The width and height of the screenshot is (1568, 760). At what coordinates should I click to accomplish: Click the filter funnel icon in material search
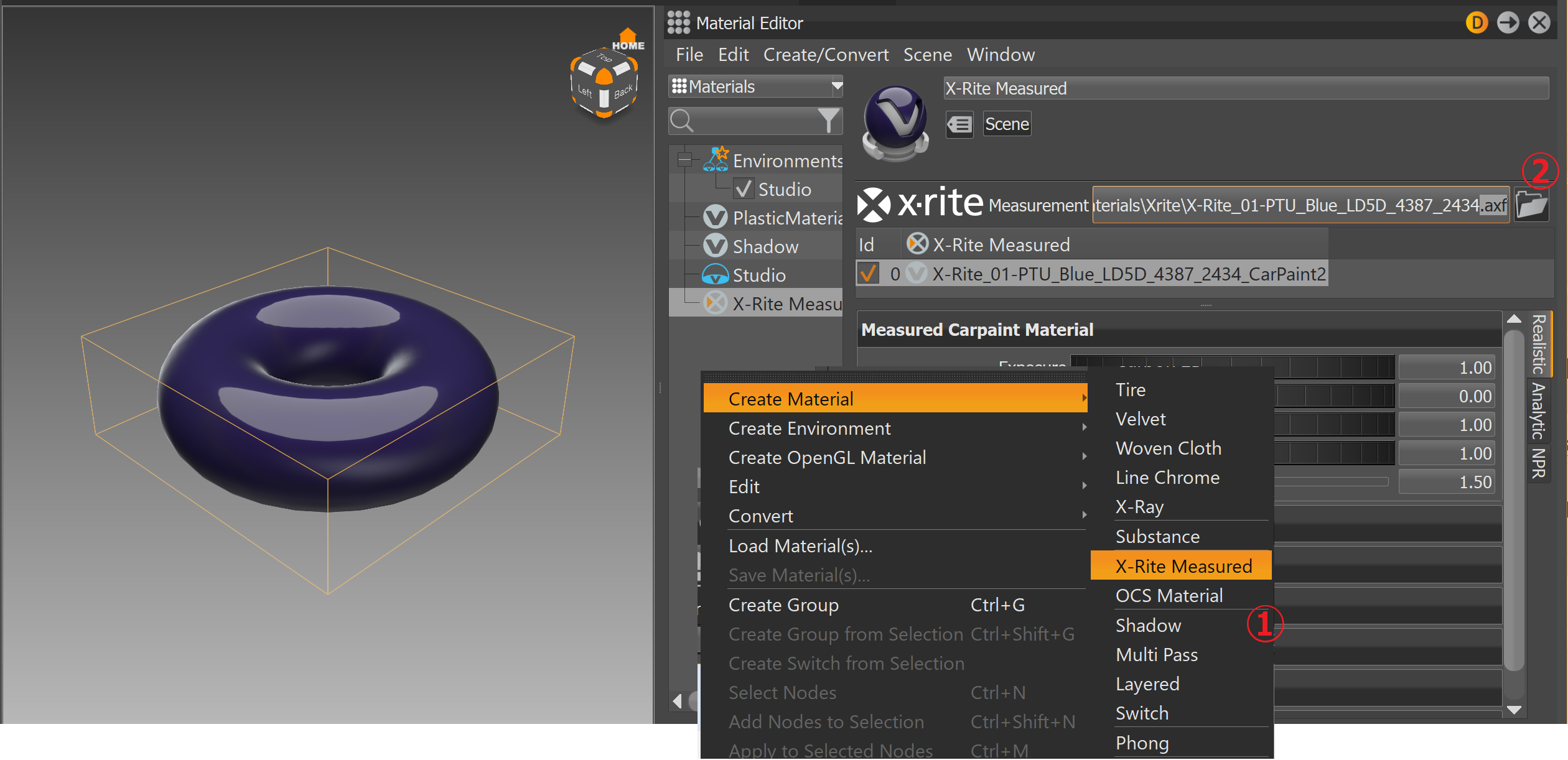coord(828,121)
